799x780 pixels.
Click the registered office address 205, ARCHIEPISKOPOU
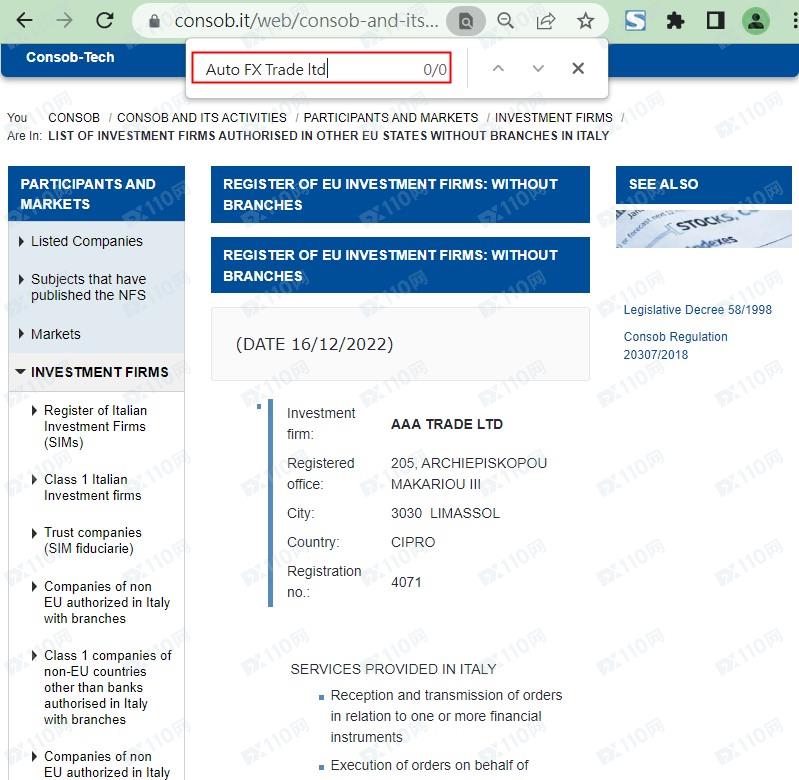pos(469,473)
